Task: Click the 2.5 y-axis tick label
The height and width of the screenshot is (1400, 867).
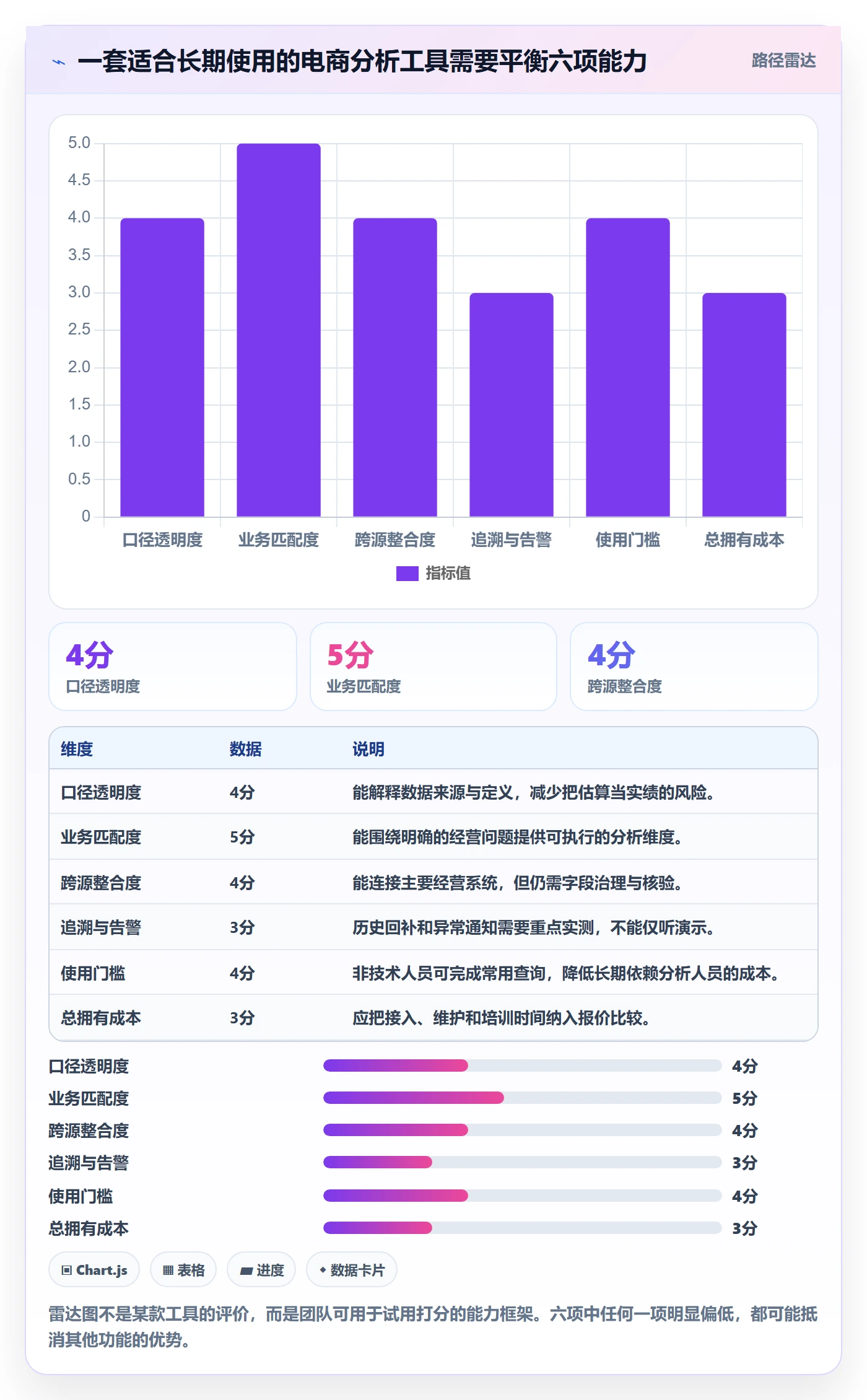Action: click(x=79, y=330)
